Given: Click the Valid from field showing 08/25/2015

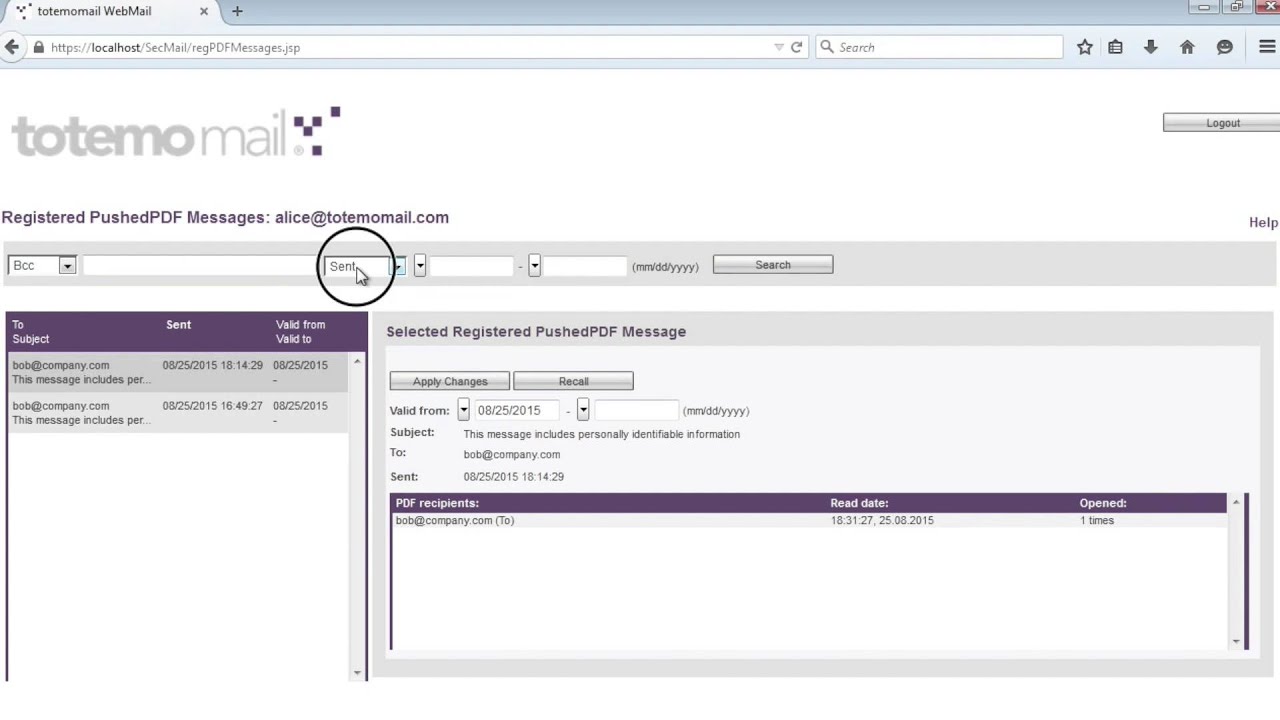Looking at the screenshot, I should [516, 410].
